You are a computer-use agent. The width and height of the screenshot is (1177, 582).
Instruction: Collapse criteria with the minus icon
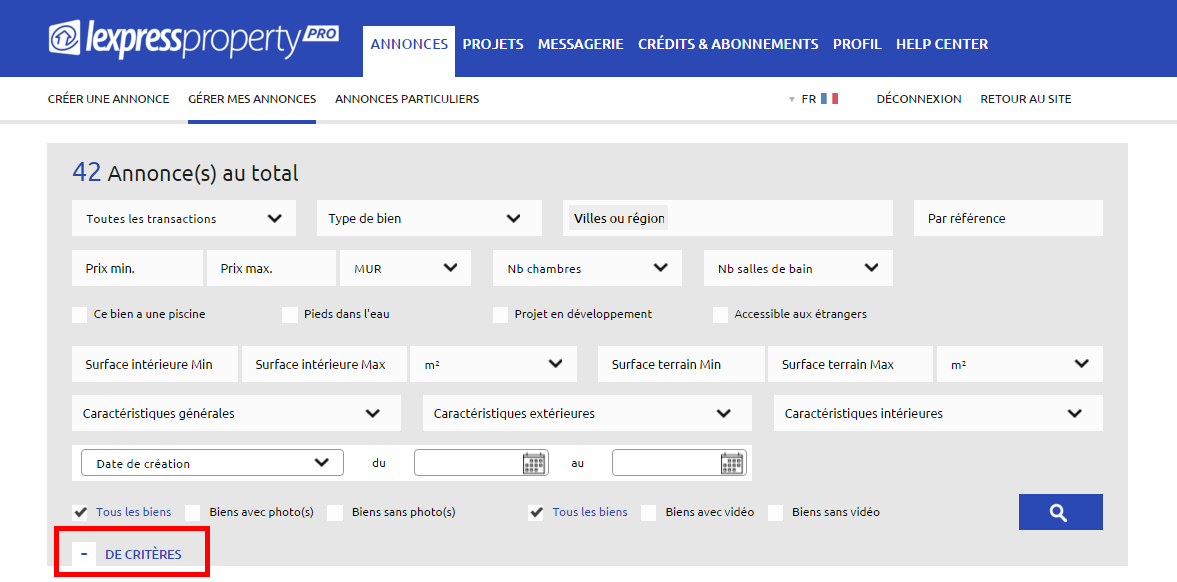point(84,554)
